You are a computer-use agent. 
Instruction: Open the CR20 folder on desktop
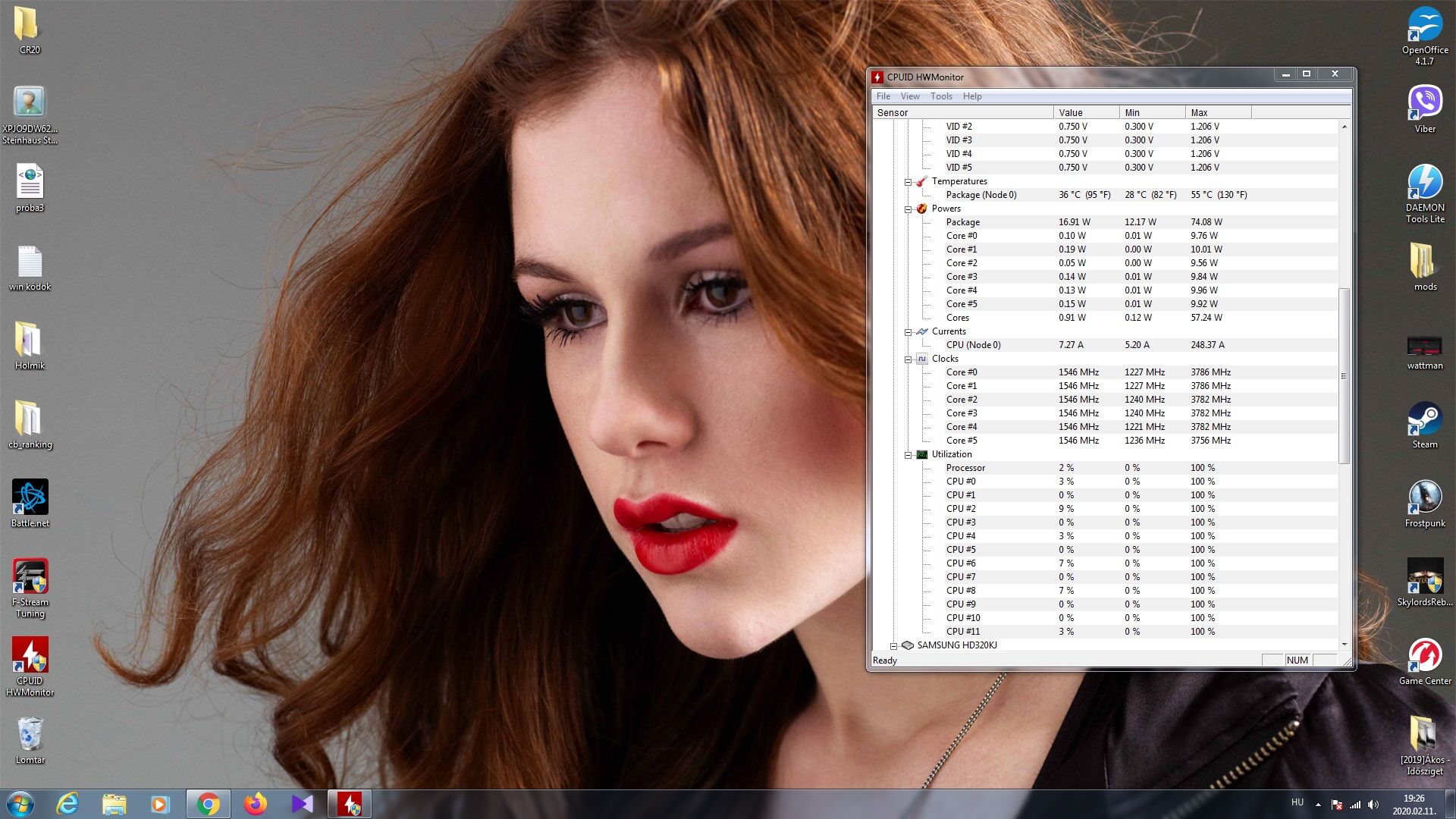pos(30,30)
